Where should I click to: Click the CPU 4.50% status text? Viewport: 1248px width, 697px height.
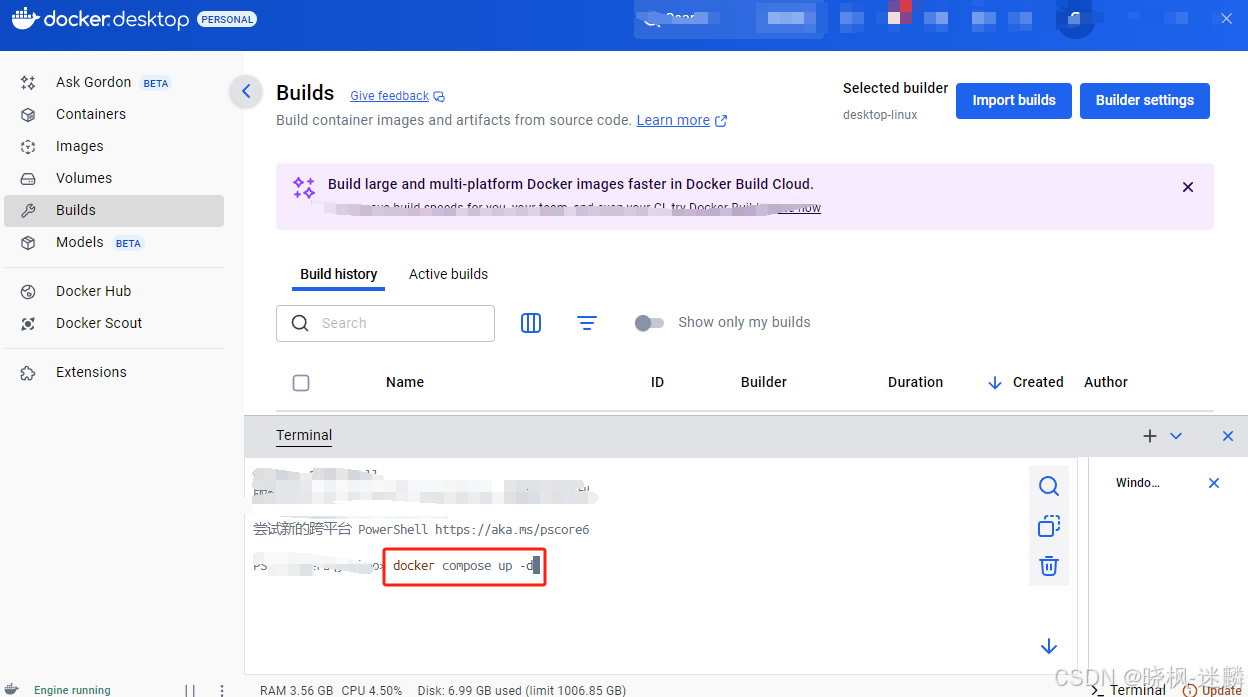point(372,690)
